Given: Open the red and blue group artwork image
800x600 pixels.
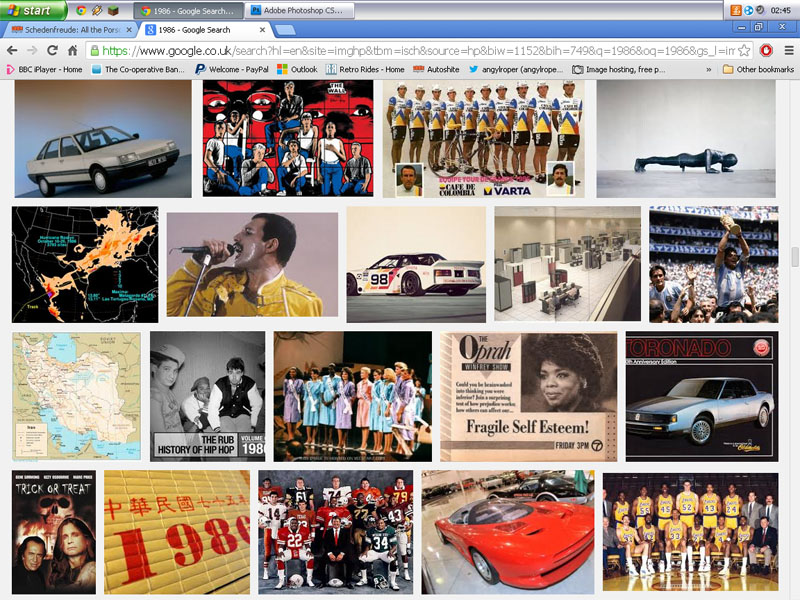Looking at the screenshot, I should click(x=288, y=139).
